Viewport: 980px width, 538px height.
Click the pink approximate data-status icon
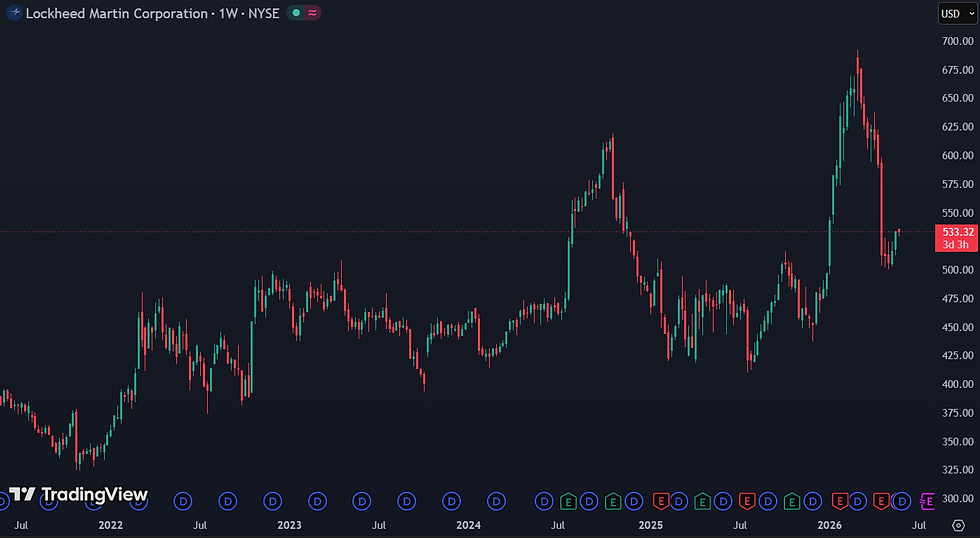[x=312, y=12]
